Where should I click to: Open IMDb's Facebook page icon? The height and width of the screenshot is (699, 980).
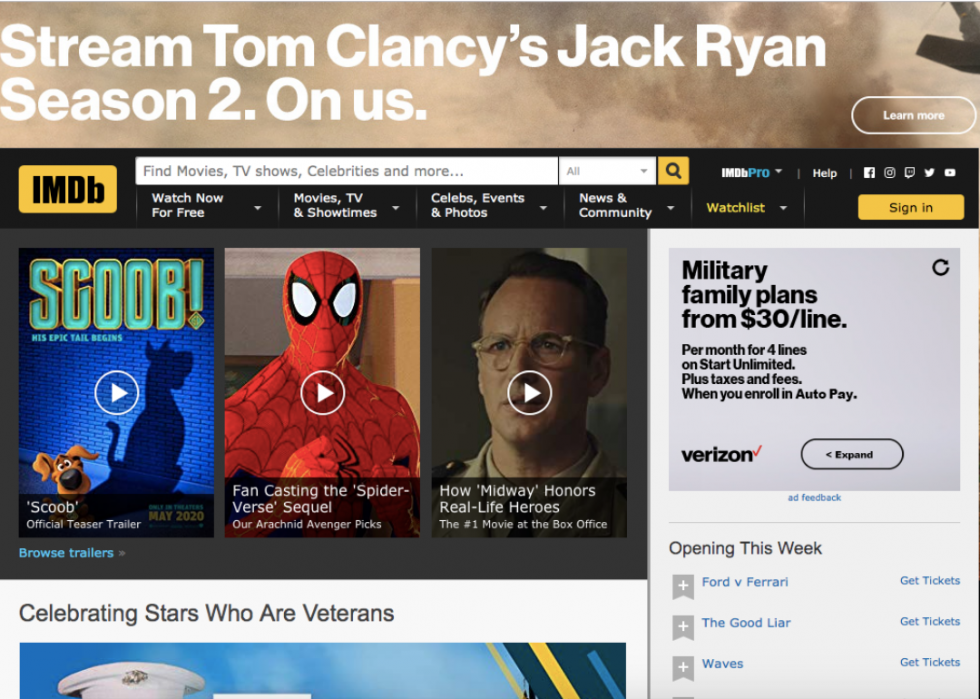click(869, 173)
